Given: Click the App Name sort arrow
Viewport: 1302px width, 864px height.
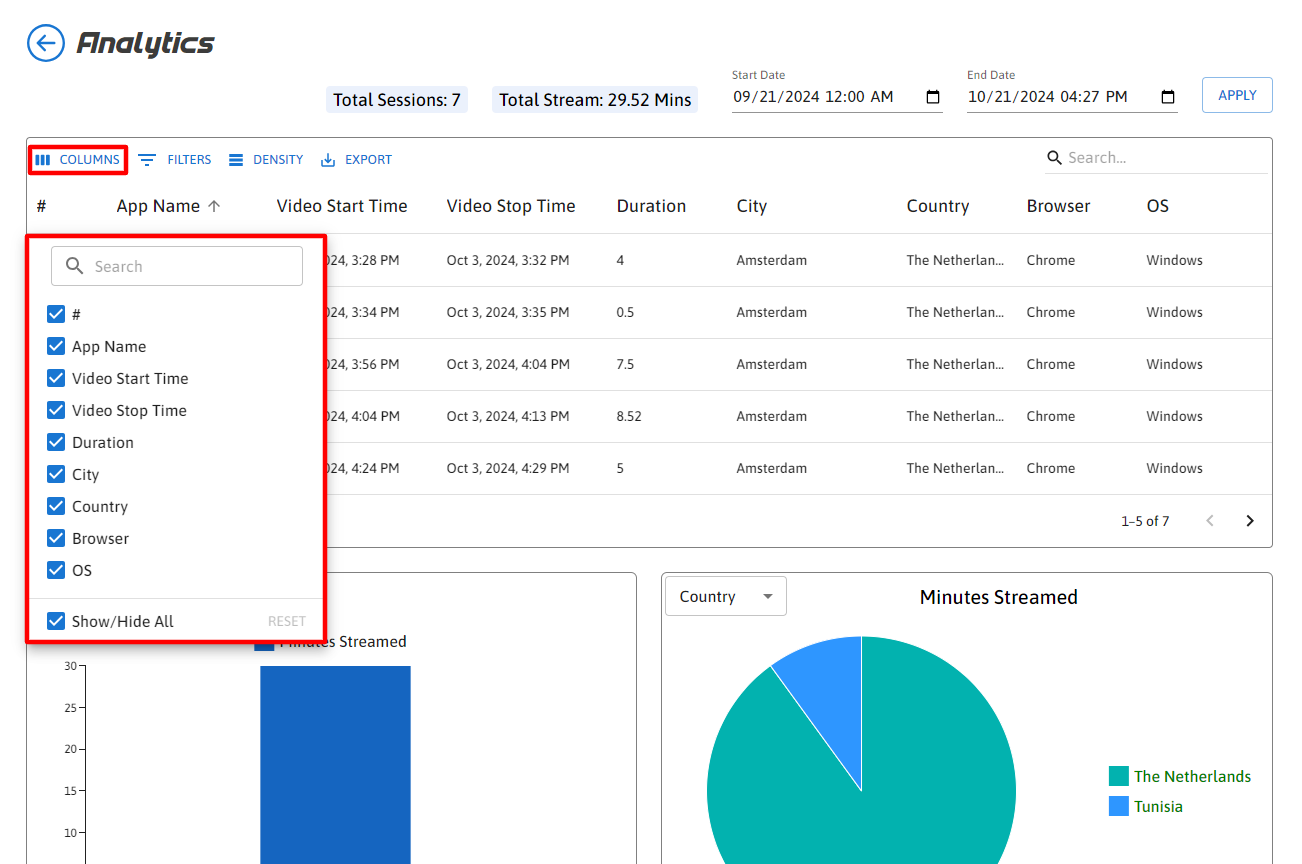Looking at the screenshot, I should click(x=214, y=206).
